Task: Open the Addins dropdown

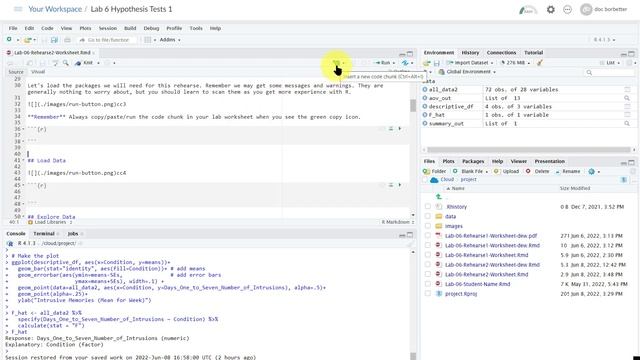Action: [x=170, y=40]
